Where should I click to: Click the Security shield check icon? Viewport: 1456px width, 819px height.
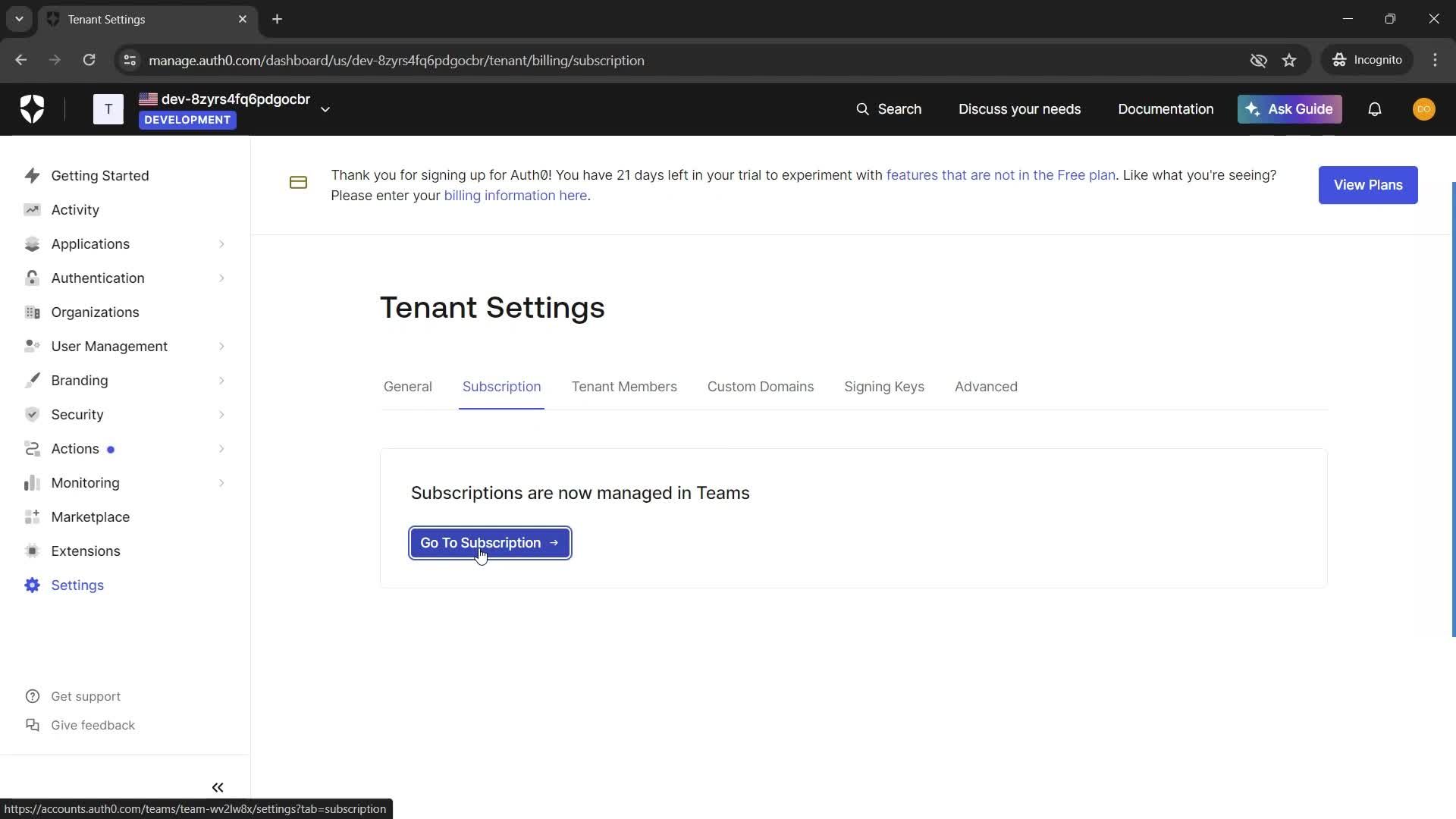(x=32, y=414)
